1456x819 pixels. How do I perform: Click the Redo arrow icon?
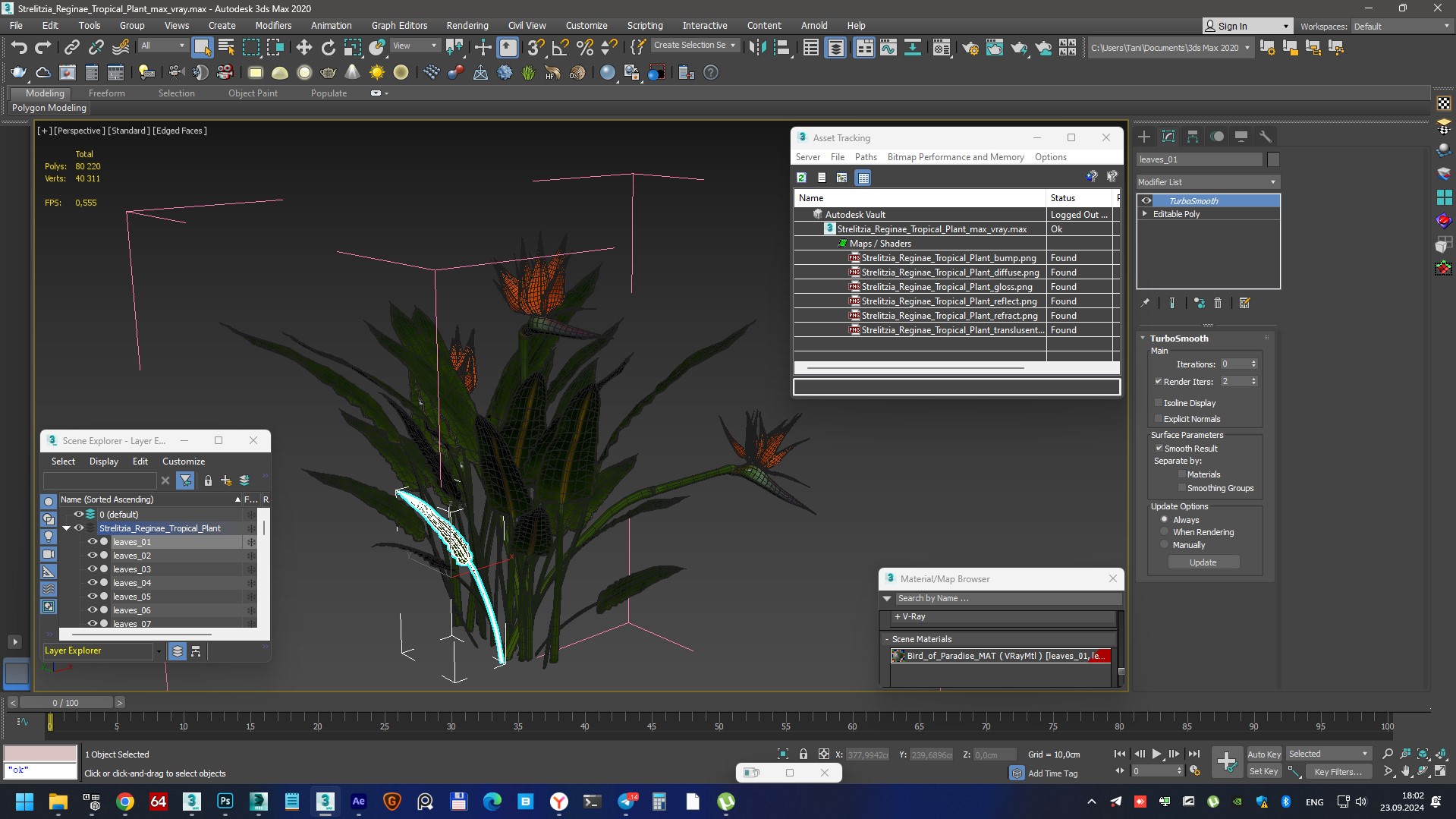[43, 48]
